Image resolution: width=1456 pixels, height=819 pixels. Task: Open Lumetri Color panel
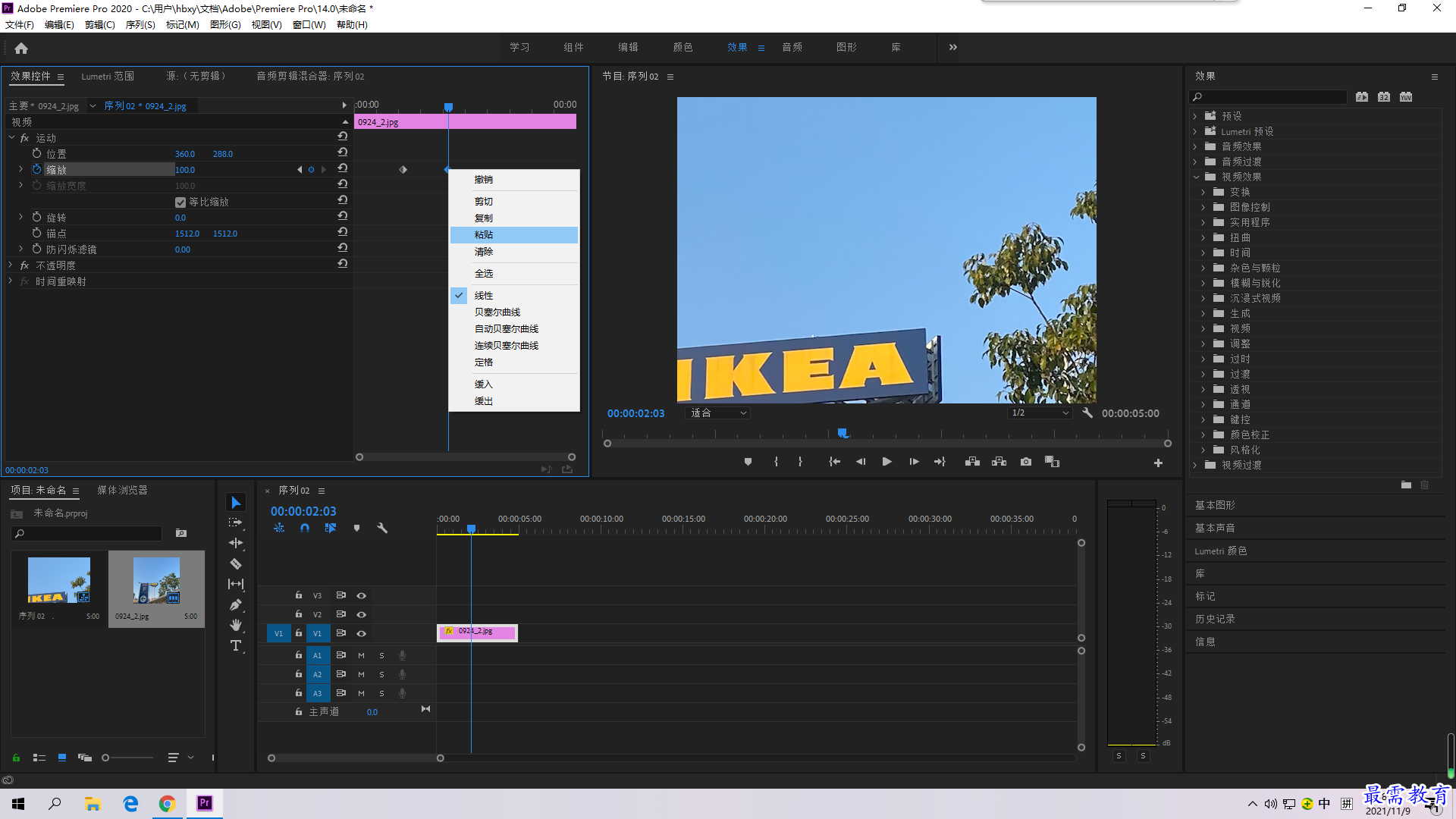[1220, 551]
